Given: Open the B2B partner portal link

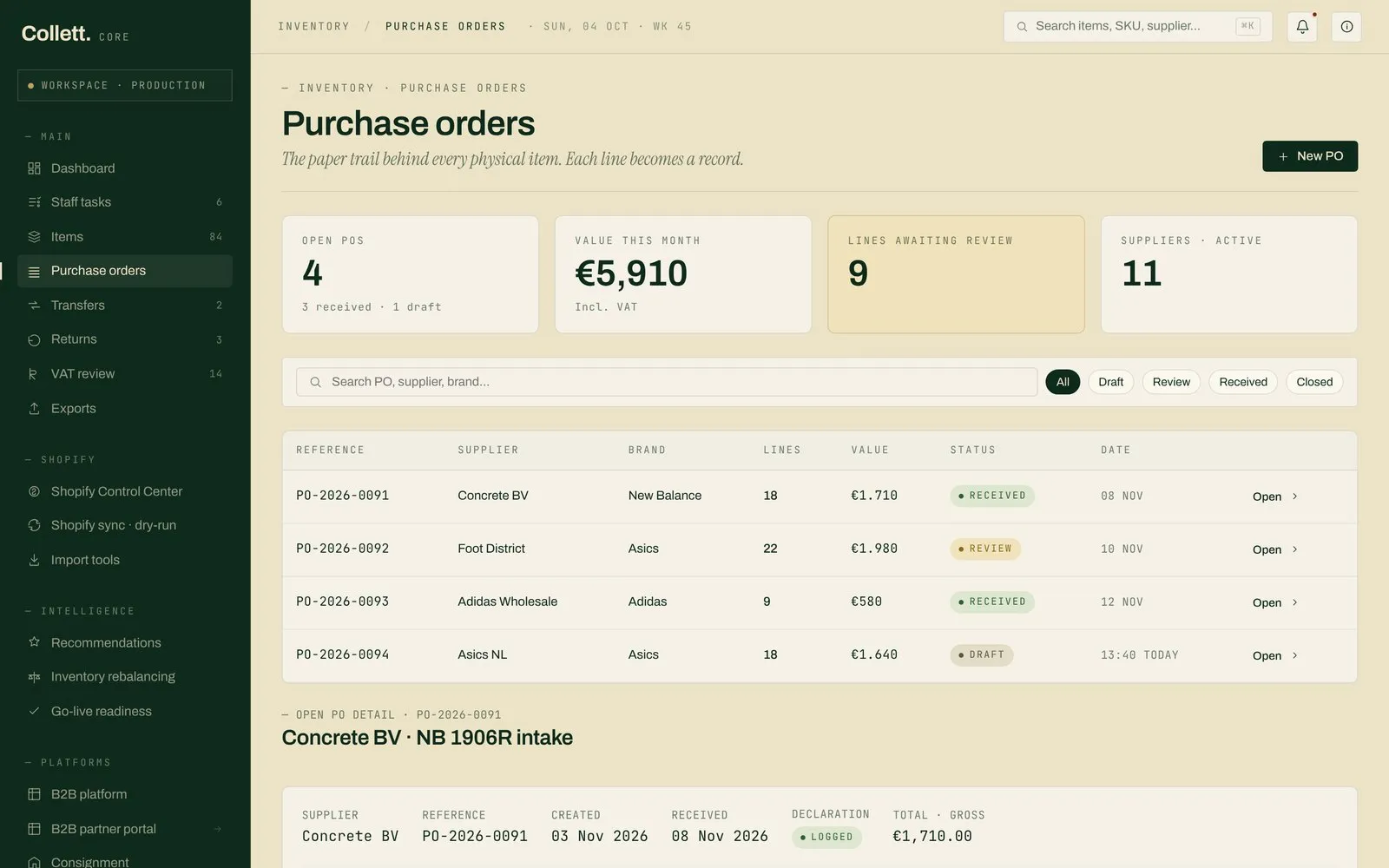Looking at the screenshot, I should [125, 829].
